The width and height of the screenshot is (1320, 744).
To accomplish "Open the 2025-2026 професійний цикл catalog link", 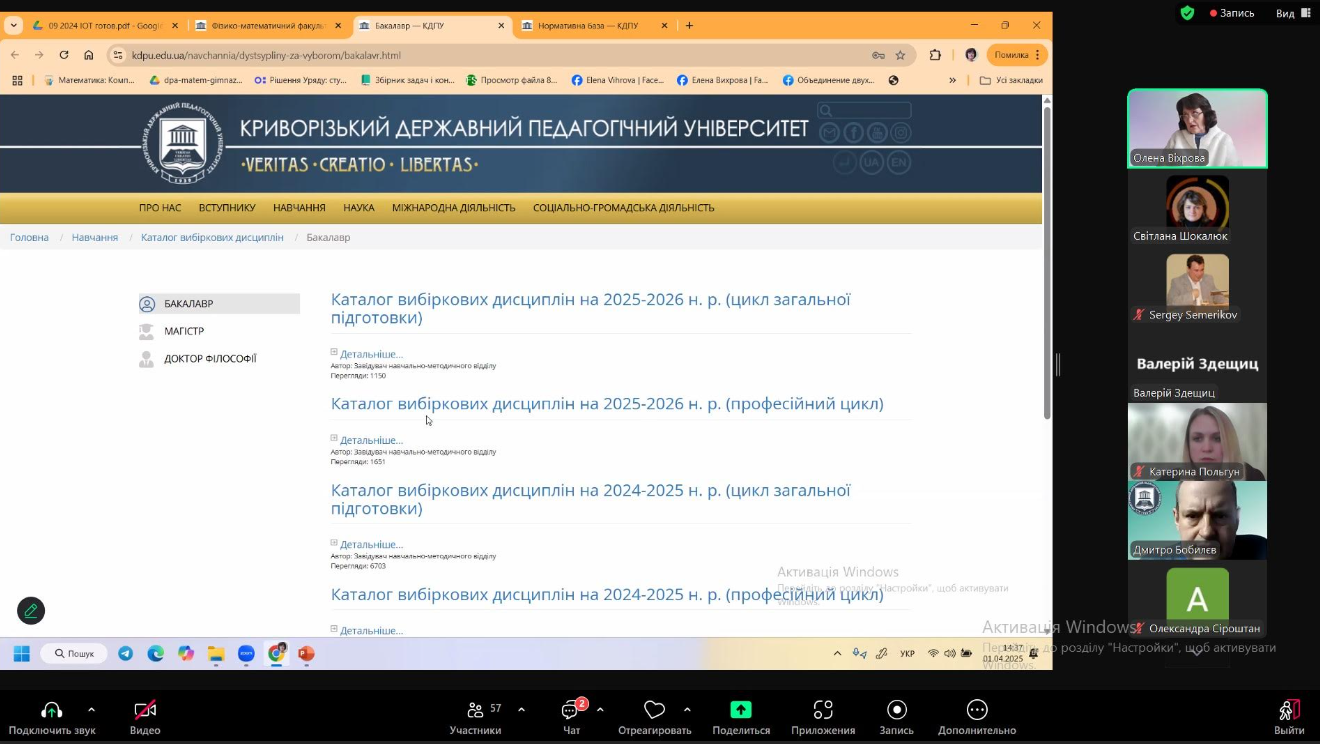I will tap(606, 404).
